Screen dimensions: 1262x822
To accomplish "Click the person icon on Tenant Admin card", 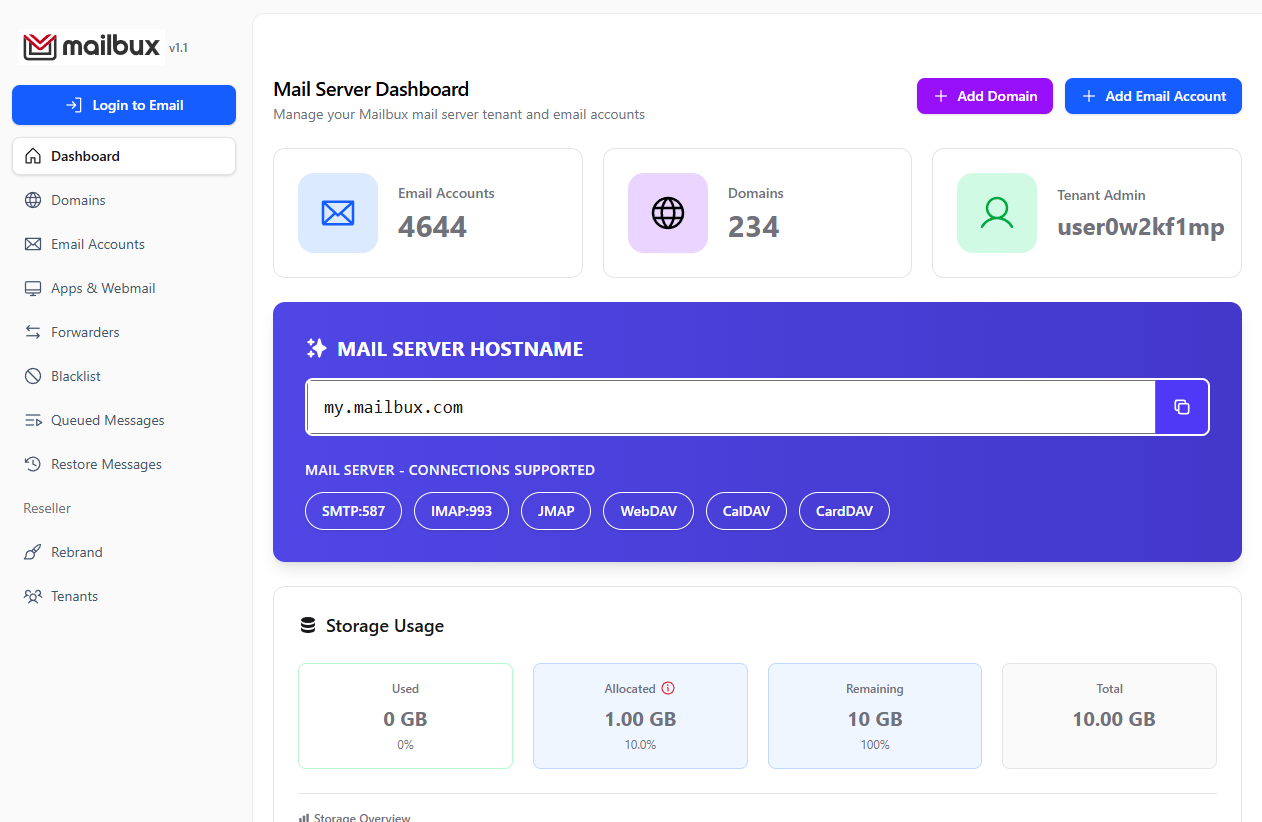I will point(996,212).
